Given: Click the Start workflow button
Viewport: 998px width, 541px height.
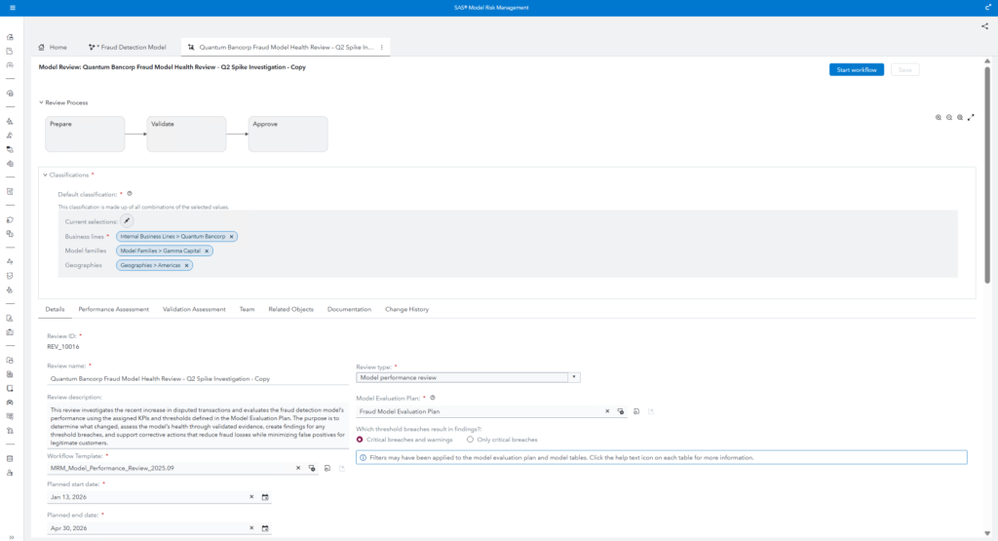Looking at the screenshot, I should (856, 70).
